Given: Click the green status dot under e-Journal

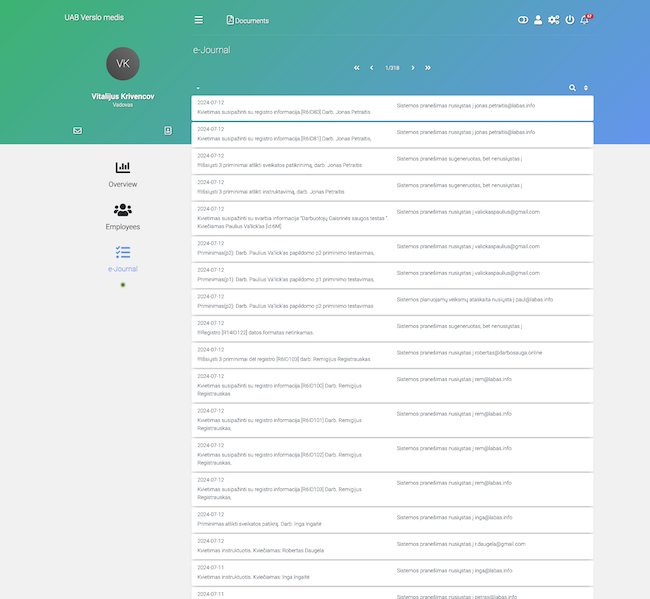Looking at the screenshot, I should 123,285.
